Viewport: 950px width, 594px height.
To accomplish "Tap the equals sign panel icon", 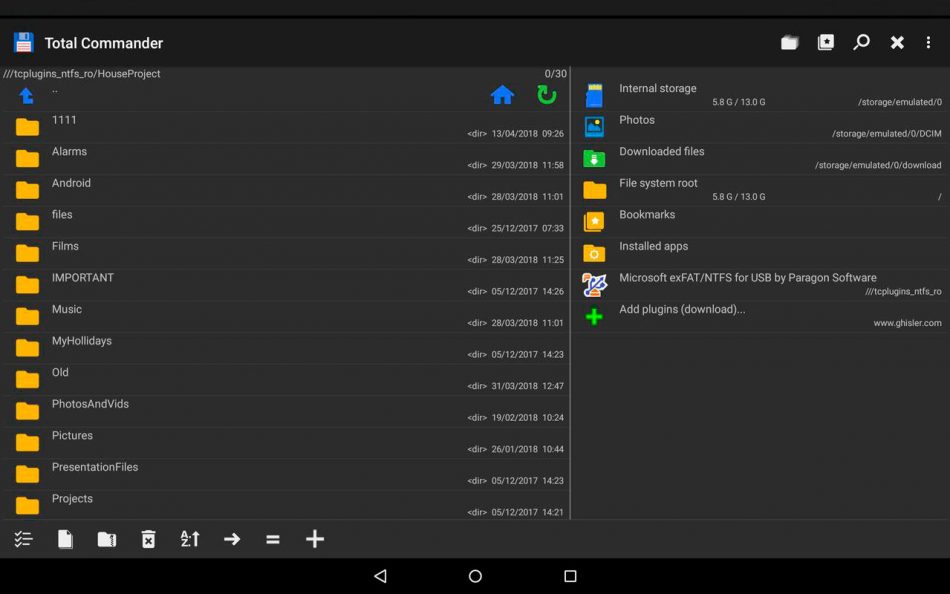I will (273, 539).
